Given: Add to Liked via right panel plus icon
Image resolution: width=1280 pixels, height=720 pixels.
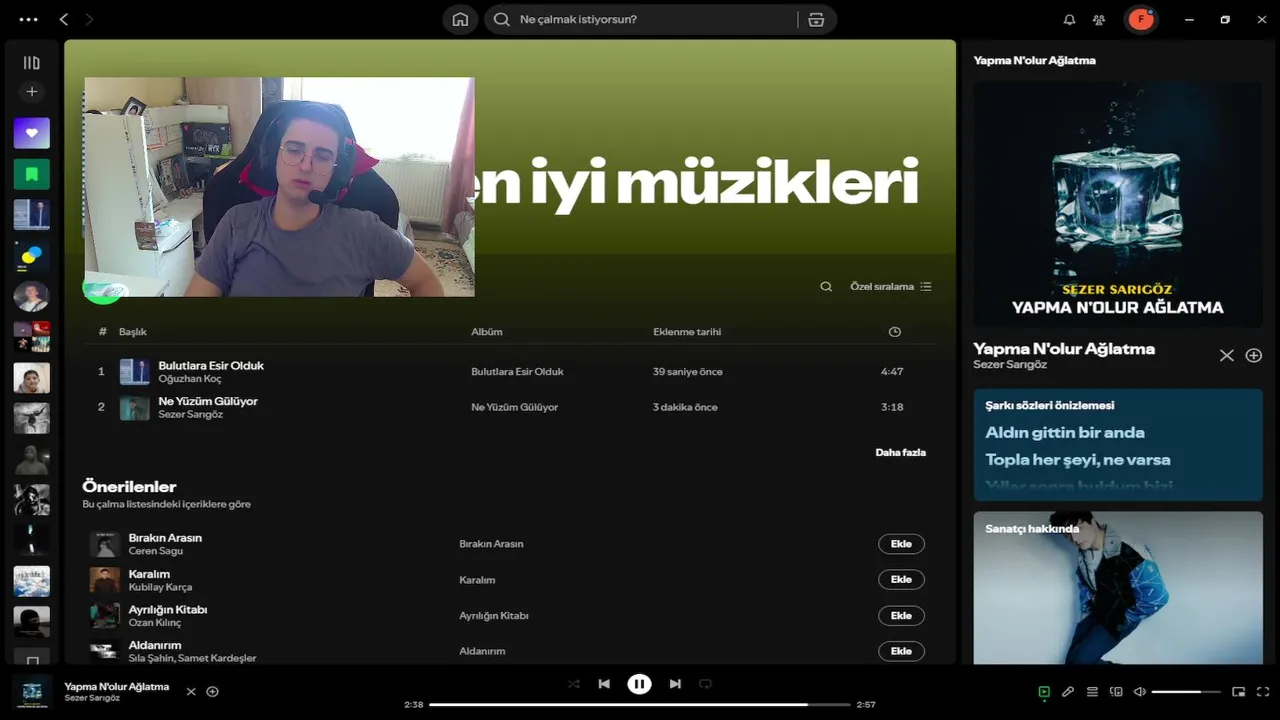Looking at the screenshot, I should pos(1253,355).
